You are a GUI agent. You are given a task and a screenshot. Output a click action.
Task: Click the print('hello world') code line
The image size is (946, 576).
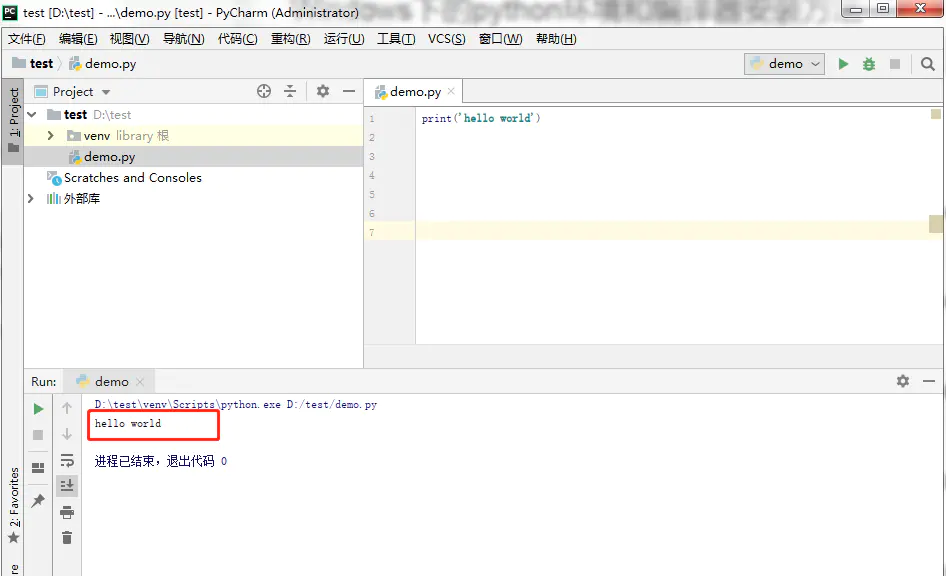click(481, 118)
